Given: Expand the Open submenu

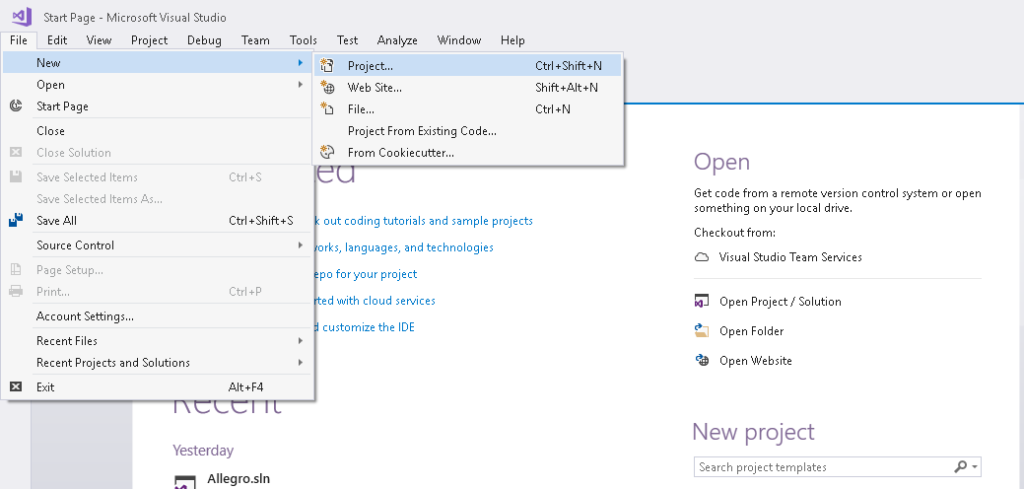Looking at the screenshot, I should pyautogui.click(x=160, y=85).
